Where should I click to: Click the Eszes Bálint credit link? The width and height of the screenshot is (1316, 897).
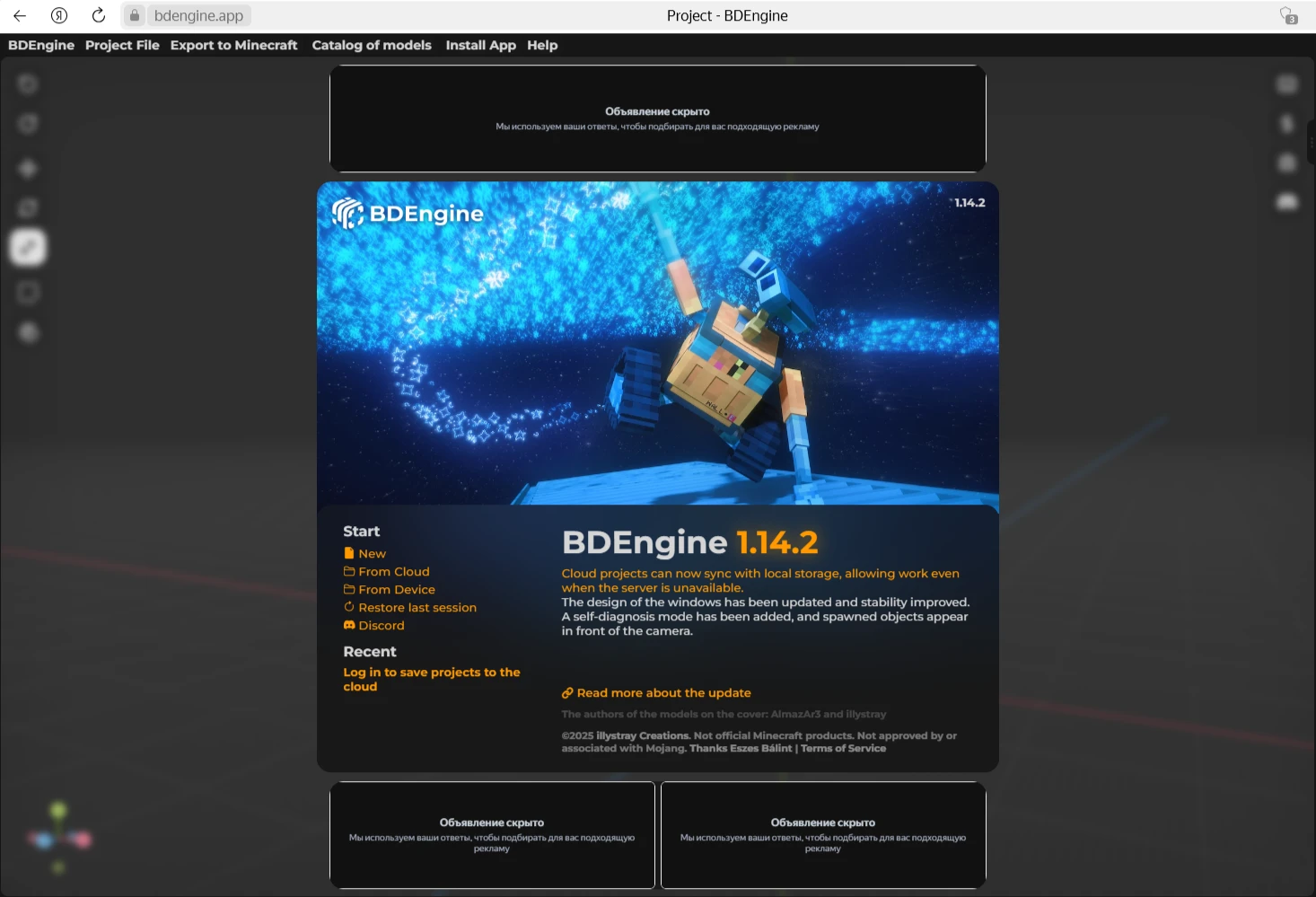(741, 748)
